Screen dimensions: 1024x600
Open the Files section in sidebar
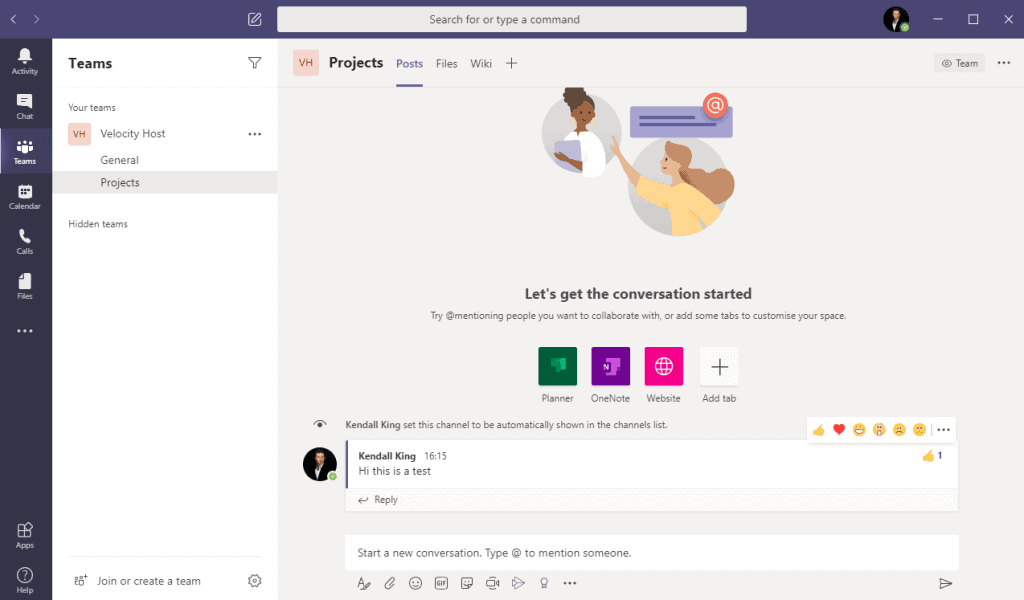coord(25,287)
